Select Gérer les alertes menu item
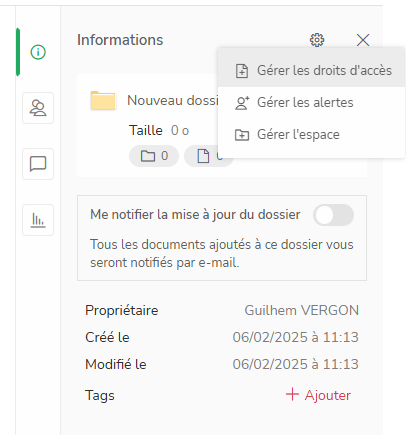 312,103
